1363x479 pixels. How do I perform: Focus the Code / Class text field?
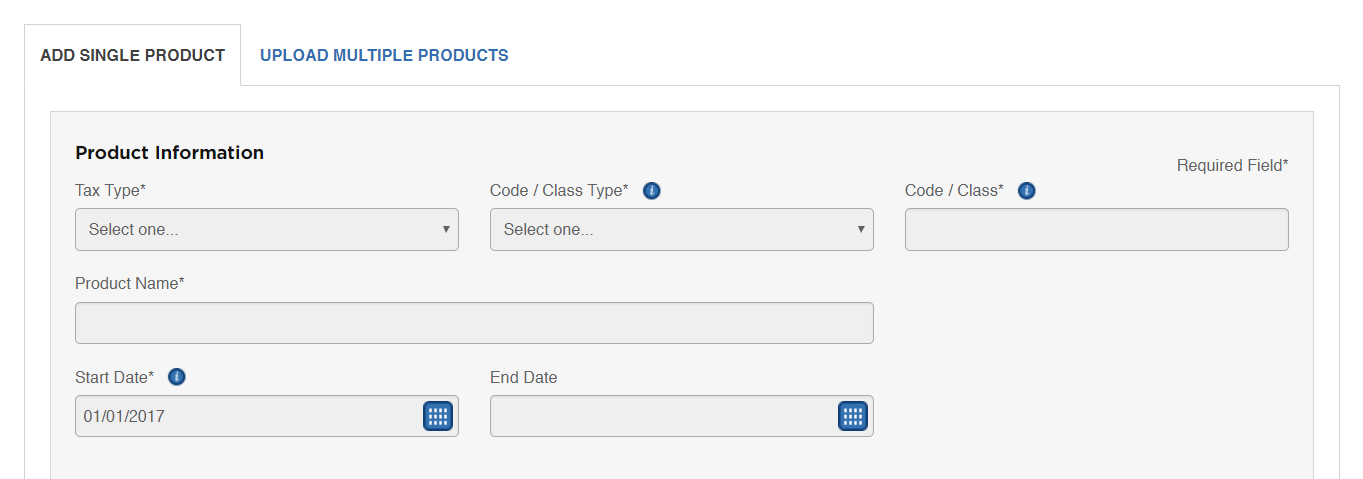click(1097, 229)
